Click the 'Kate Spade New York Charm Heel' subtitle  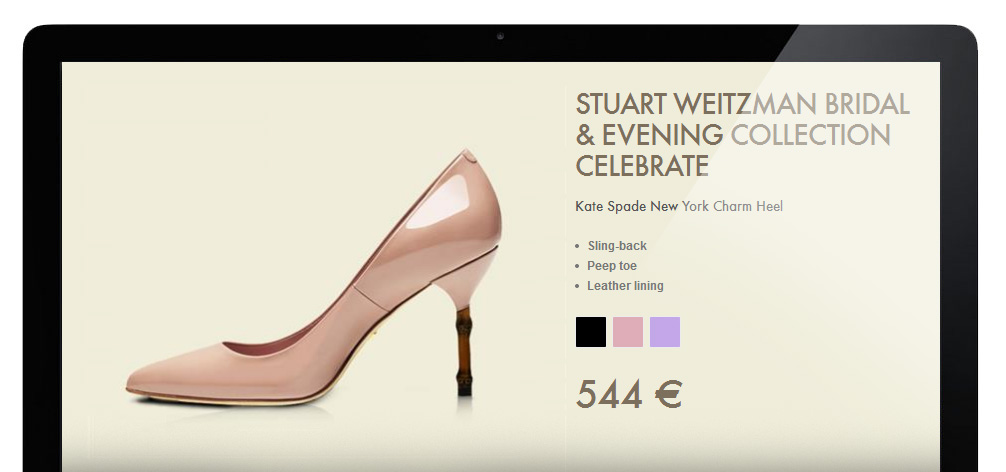(679, 206)
